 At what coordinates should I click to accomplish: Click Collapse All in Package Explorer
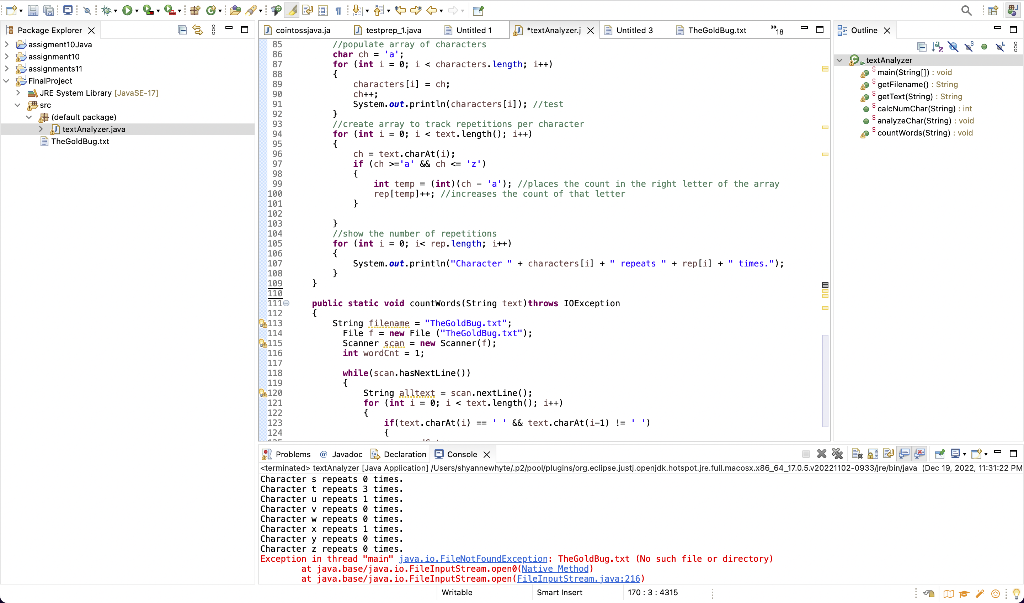pyautogui.click(x=182, y=31)
